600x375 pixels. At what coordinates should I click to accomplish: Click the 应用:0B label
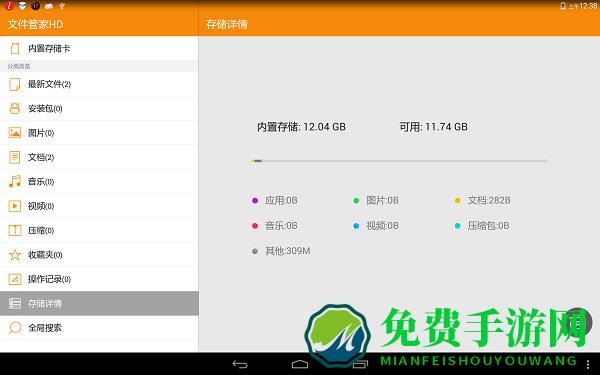[281, 201]
